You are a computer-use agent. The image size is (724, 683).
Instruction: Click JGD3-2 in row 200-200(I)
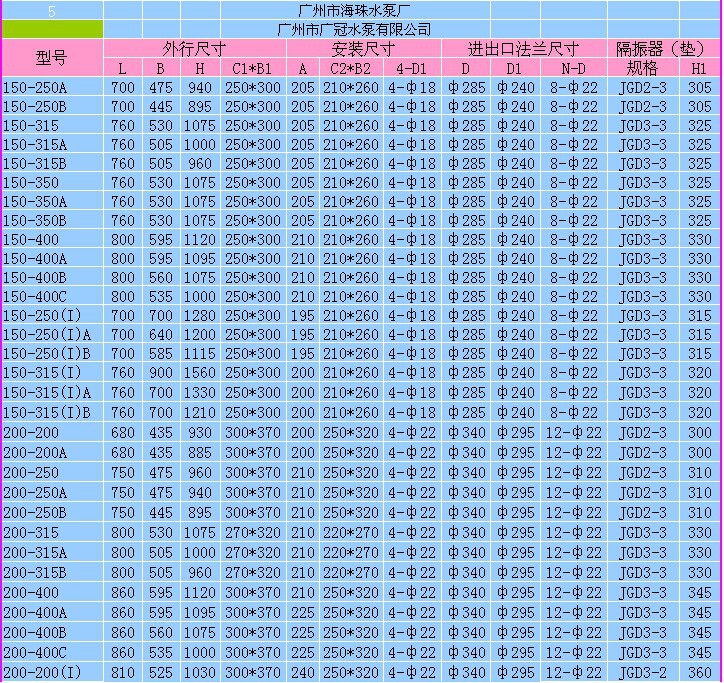[x=643, y=672]
